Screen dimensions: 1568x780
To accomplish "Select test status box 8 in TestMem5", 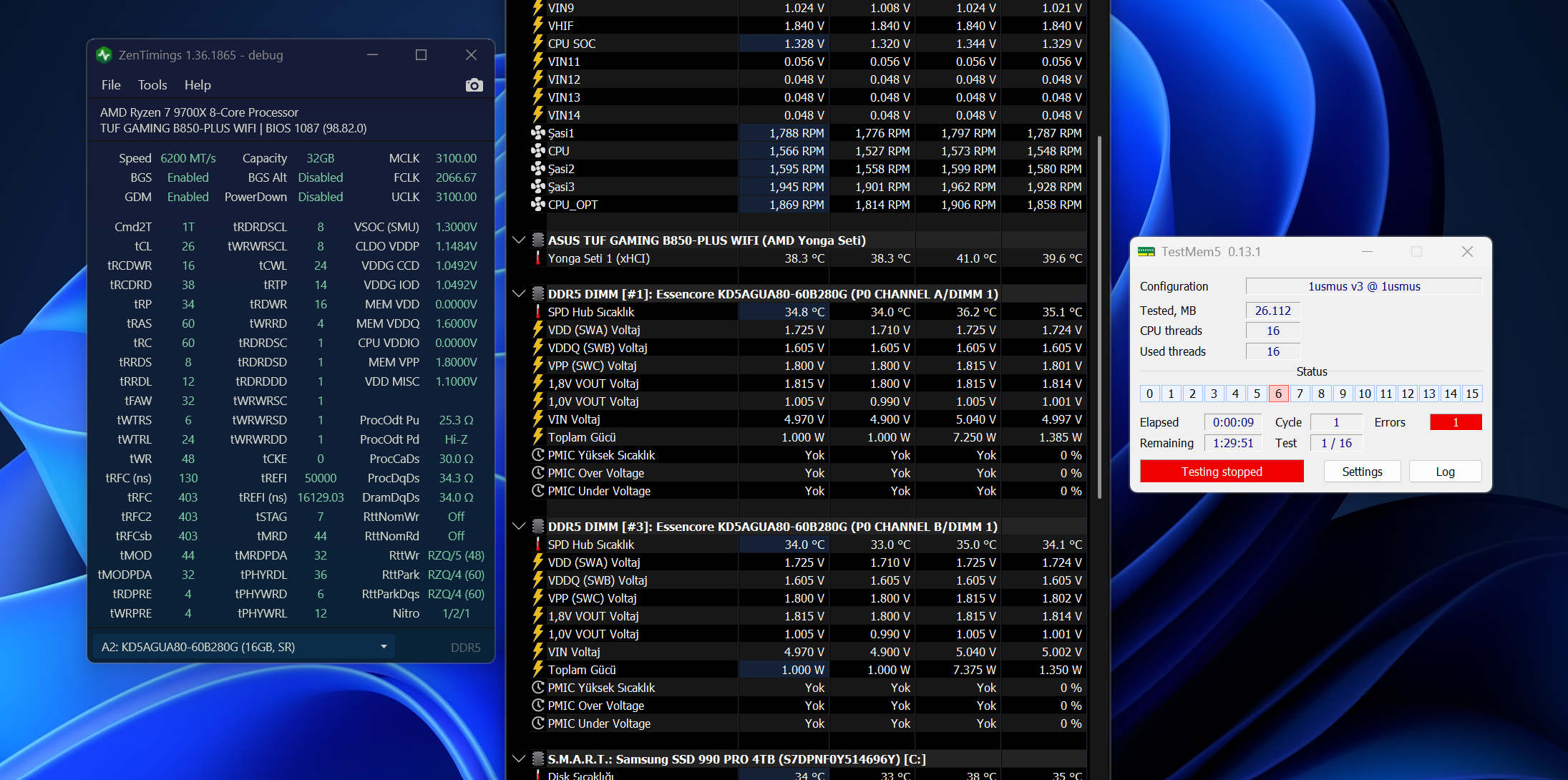I will click(1321, 394).
